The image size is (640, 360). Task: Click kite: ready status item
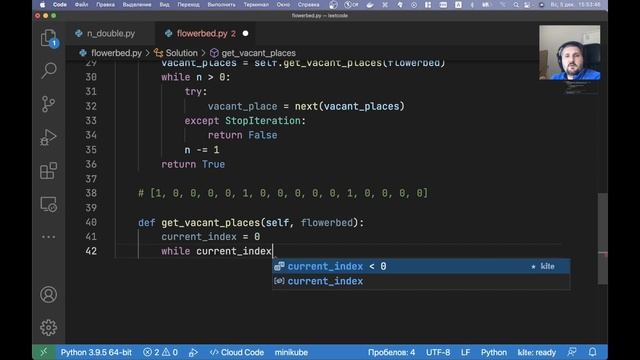(536, 352)
